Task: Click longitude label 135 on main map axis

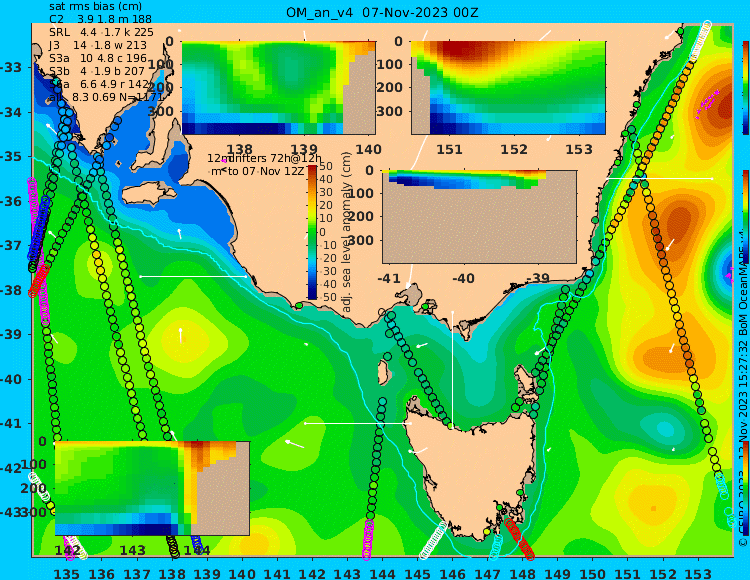Action: 66,574
